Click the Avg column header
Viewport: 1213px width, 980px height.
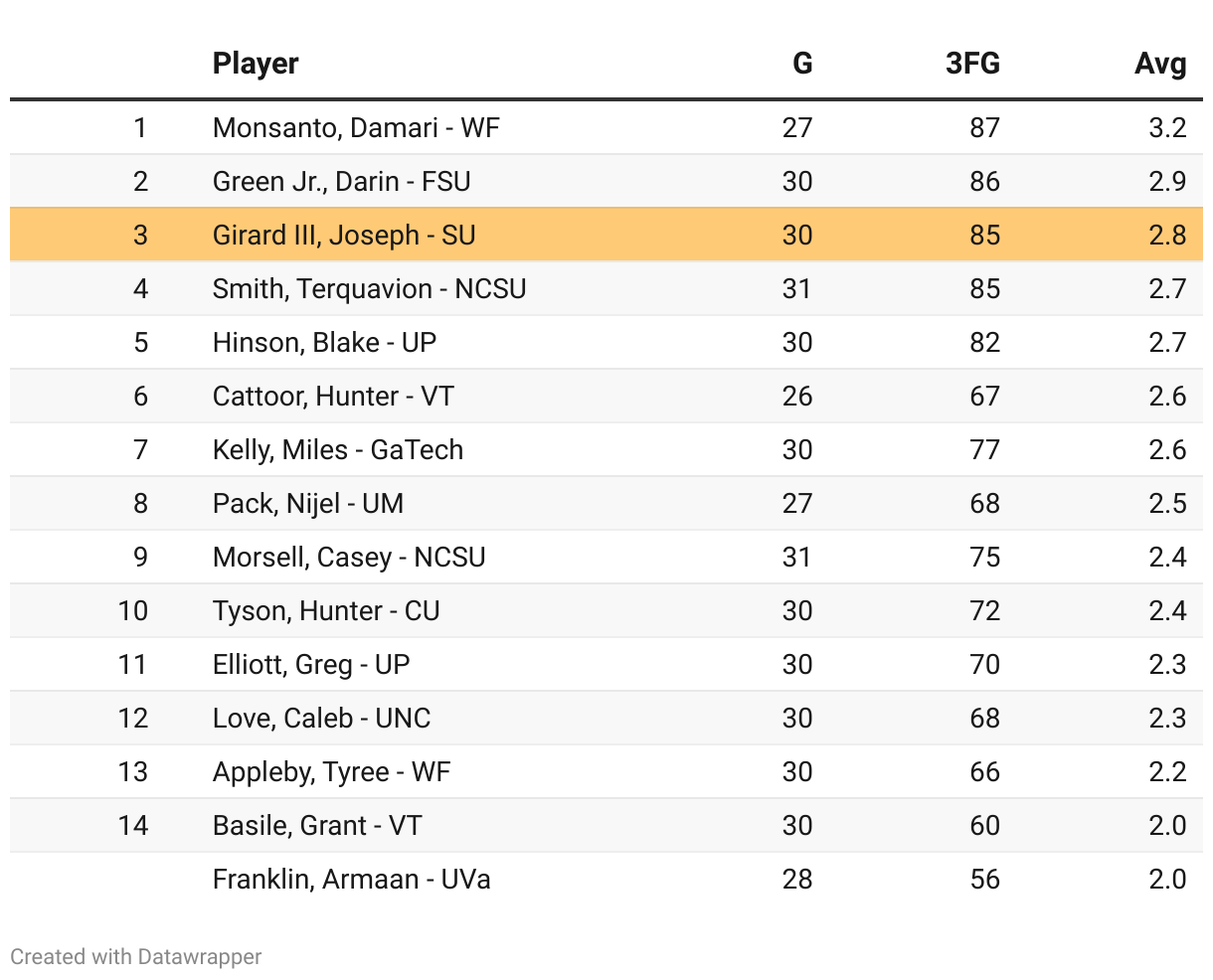tap(1160, 64)
